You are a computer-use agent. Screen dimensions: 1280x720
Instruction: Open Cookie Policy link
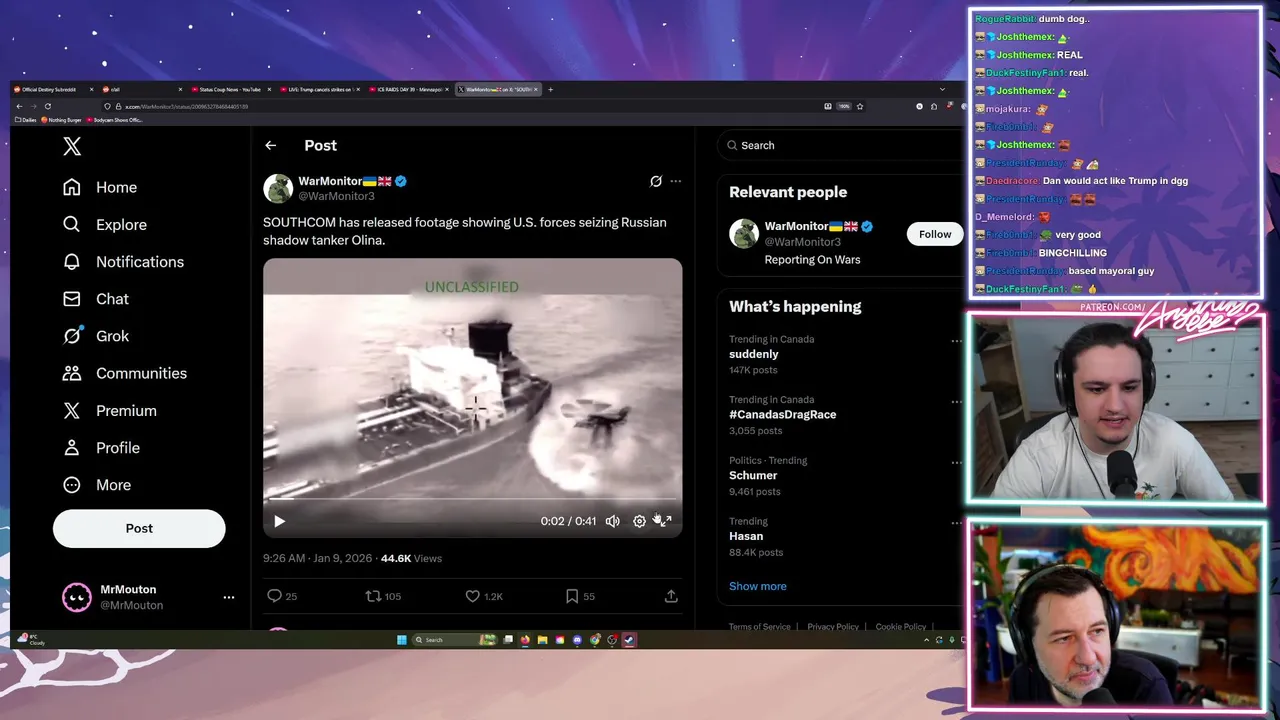(901, 627)
